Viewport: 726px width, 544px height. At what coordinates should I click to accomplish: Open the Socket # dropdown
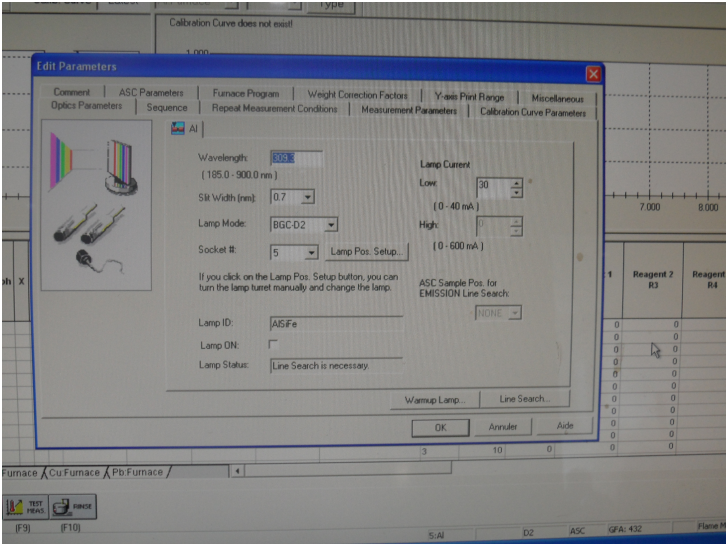(x=312, y=252)
